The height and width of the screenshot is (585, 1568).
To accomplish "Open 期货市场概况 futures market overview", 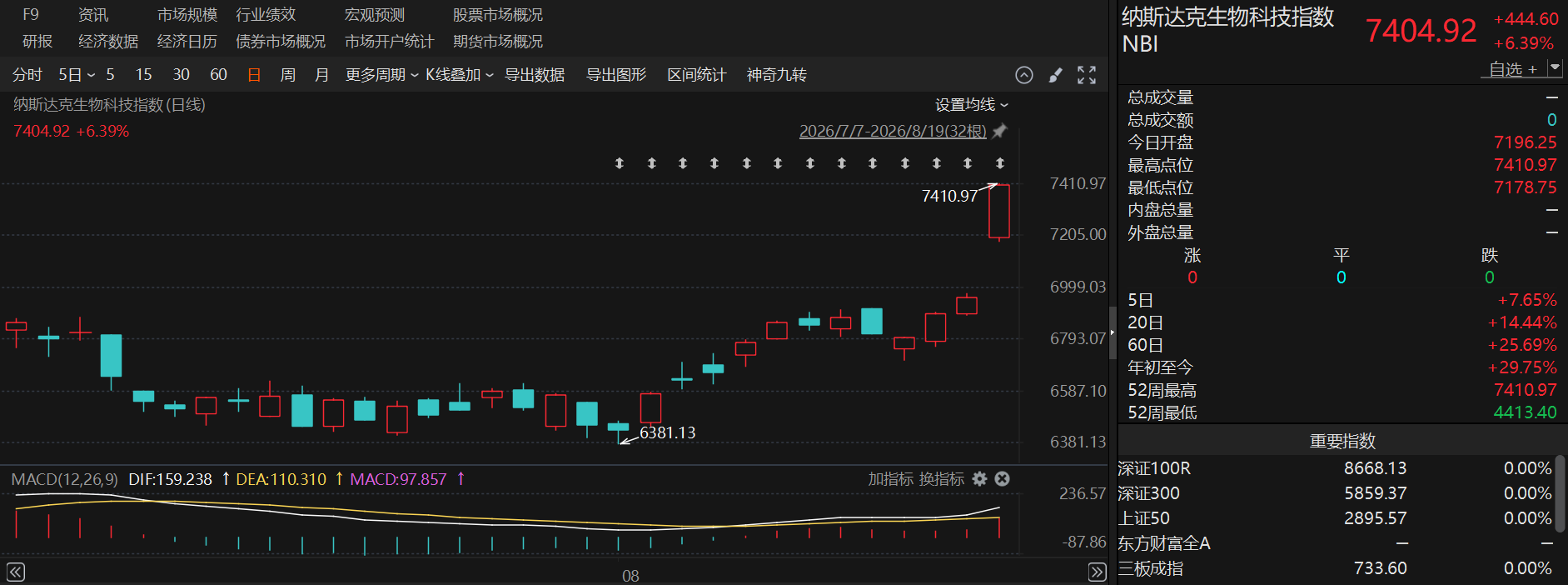I will 498,42.
